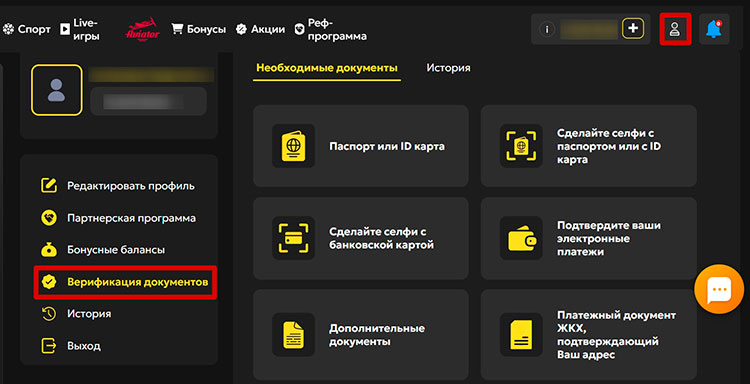The width and height of the screenshot is (750, 384).
Task: Open Платежный документ ЖКХ card
Action: [589, 335]
